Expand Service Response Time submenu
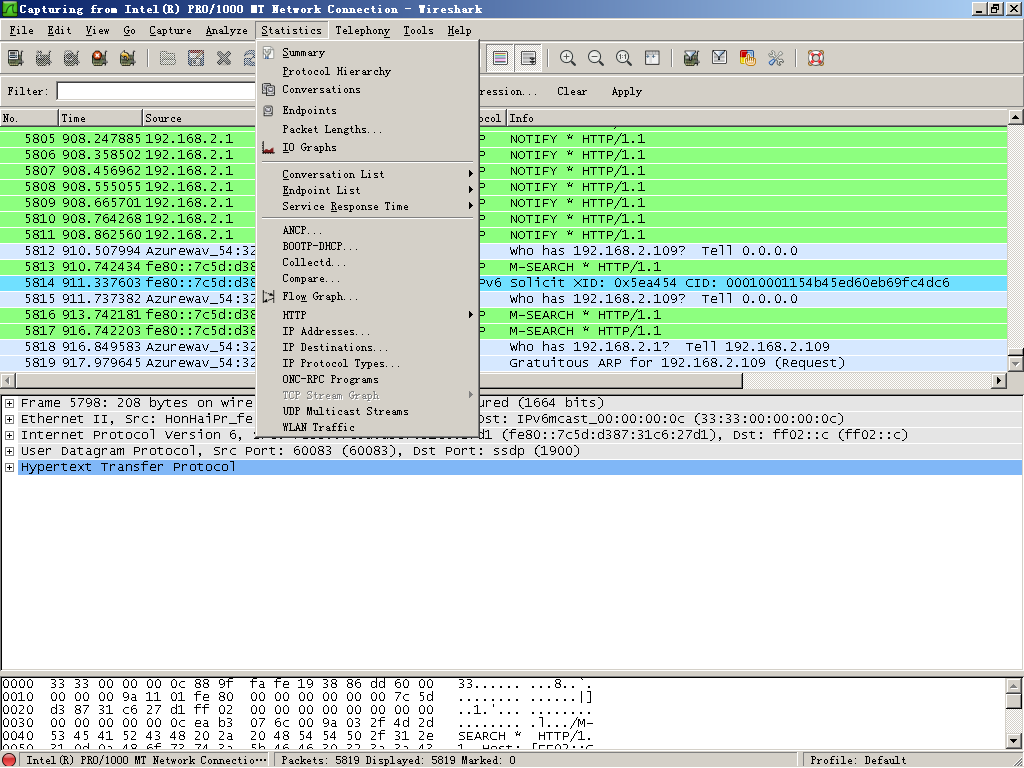This screenshot has height=768, width=1024. [x=368, y=206]
